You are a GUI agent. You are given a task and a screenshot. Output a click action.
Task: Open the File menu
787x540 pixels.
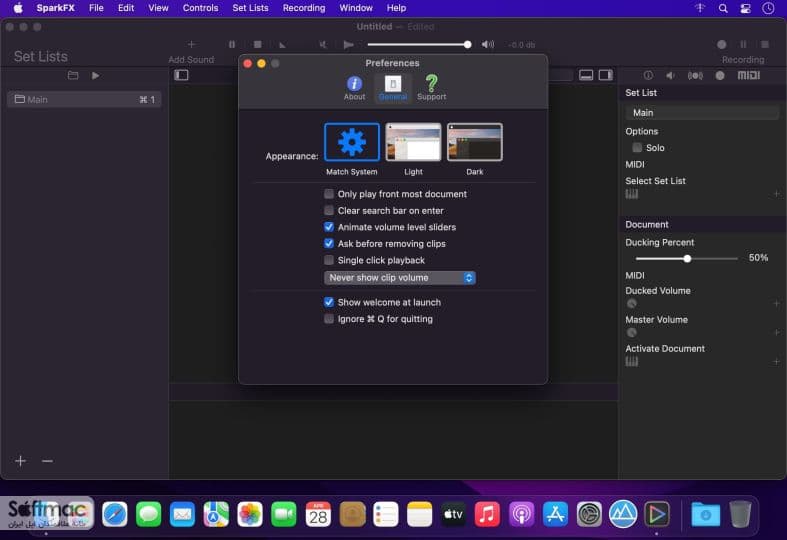click(96, 8)
